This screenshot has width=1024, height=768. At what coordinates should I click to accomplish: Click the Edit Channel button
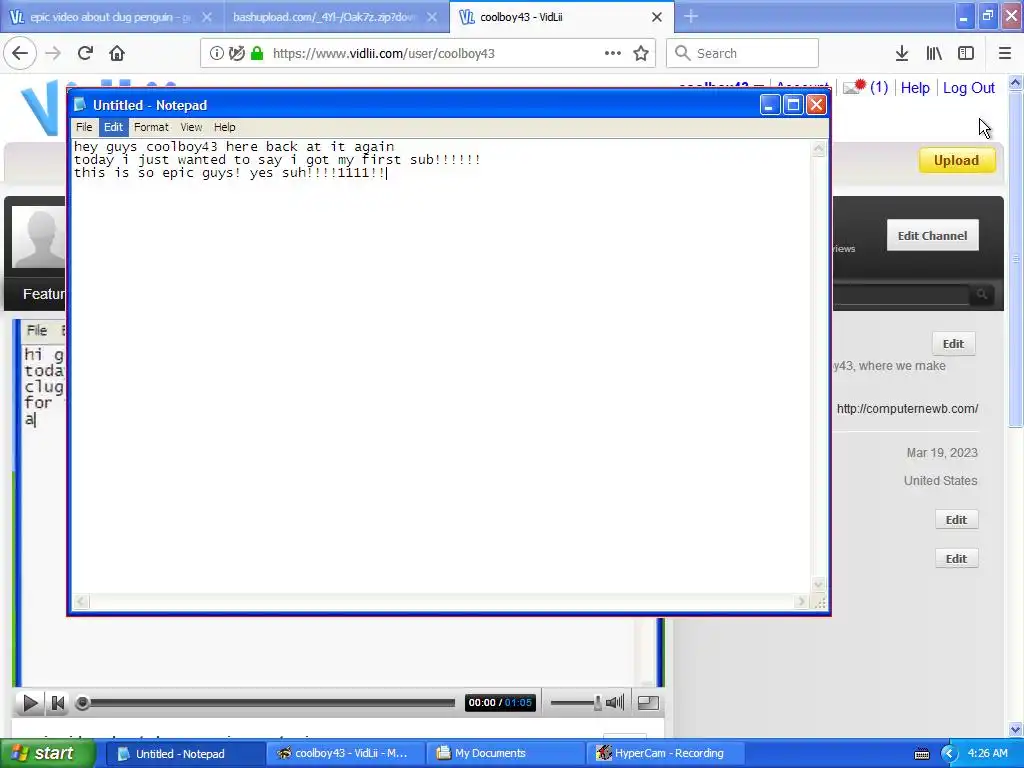pyautogui.click(x=932, y=236)
